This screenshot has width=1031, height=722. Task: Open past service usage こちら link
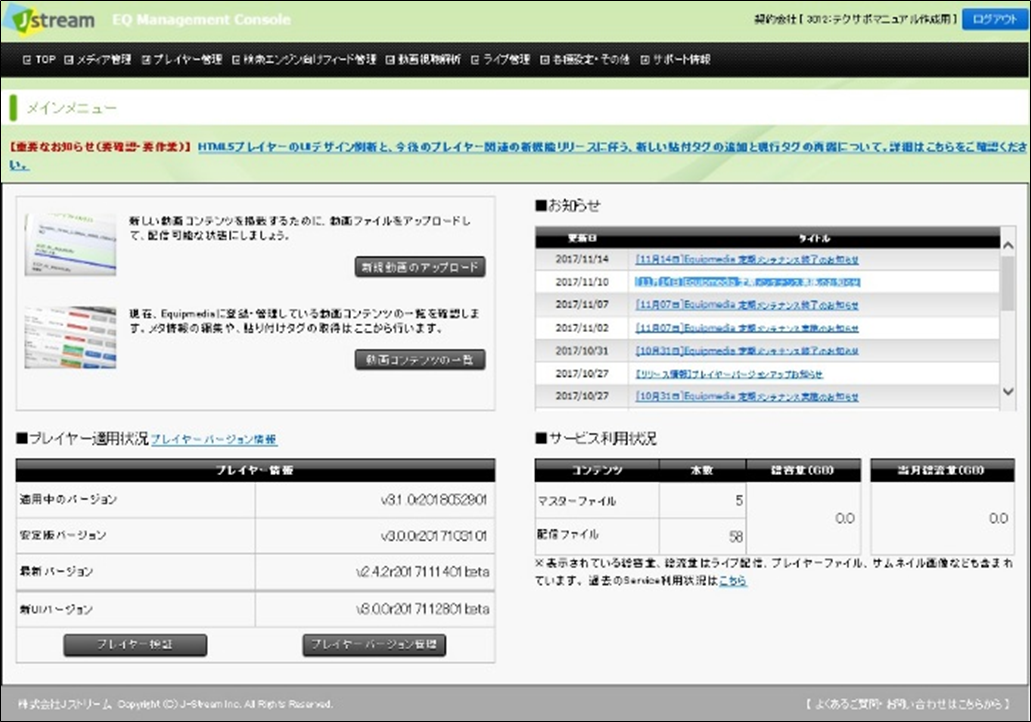pyautogui.click(x=733, y=581)
